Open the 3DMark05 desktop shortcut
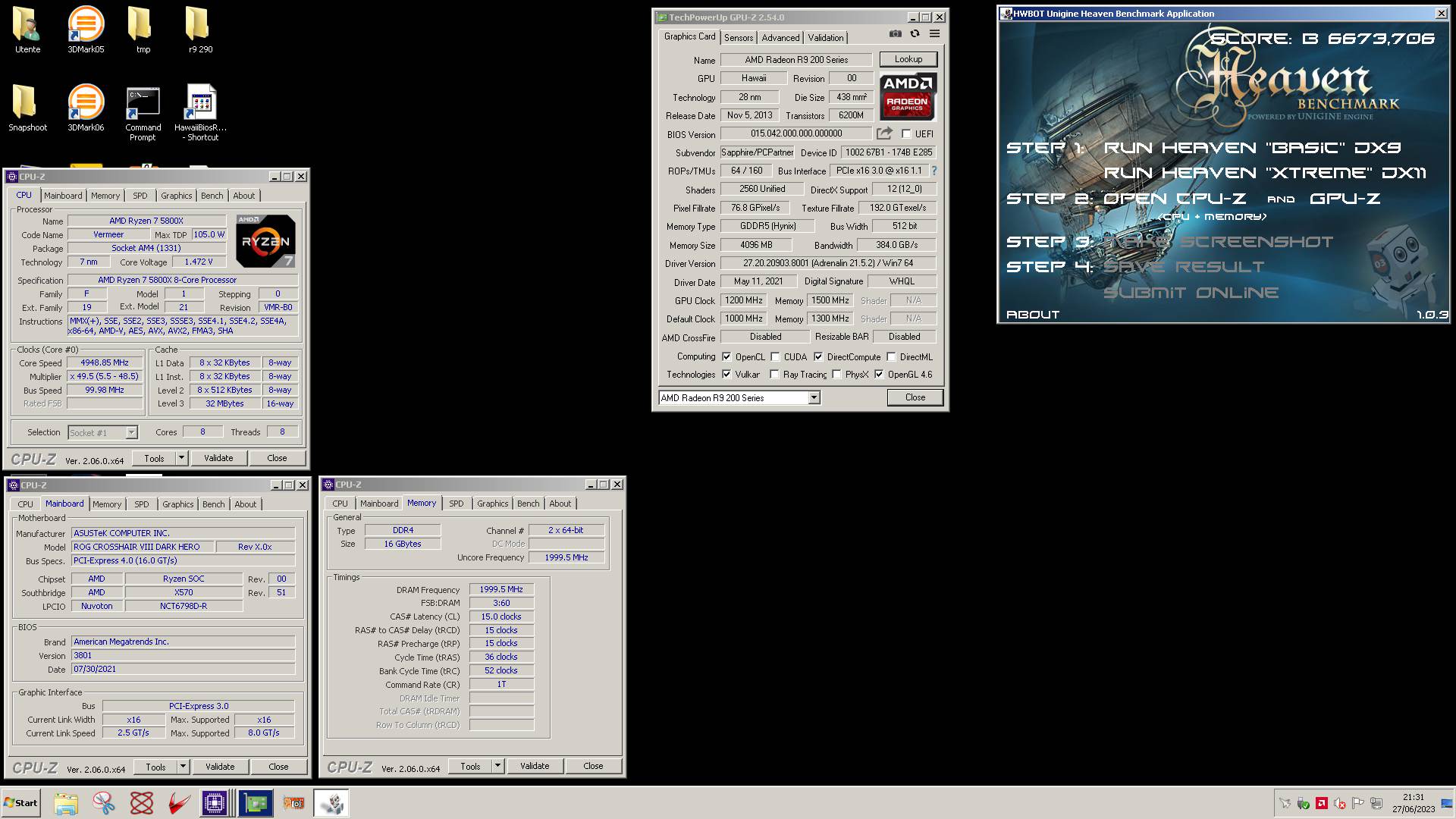This screenshot has height=819, width=1456. pyautogui.click(x=86, y=30)
